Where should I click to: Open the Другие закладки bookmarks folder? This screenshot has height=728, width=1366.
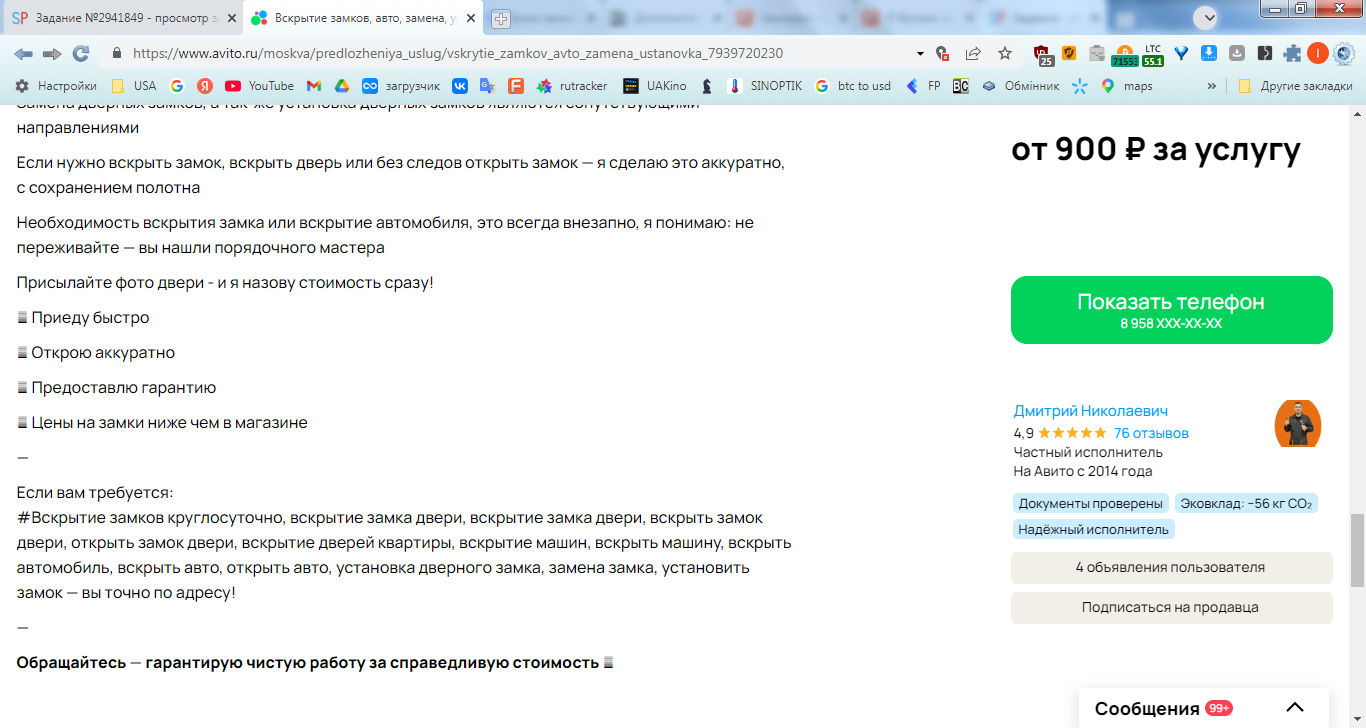[x=1296, y=86]
